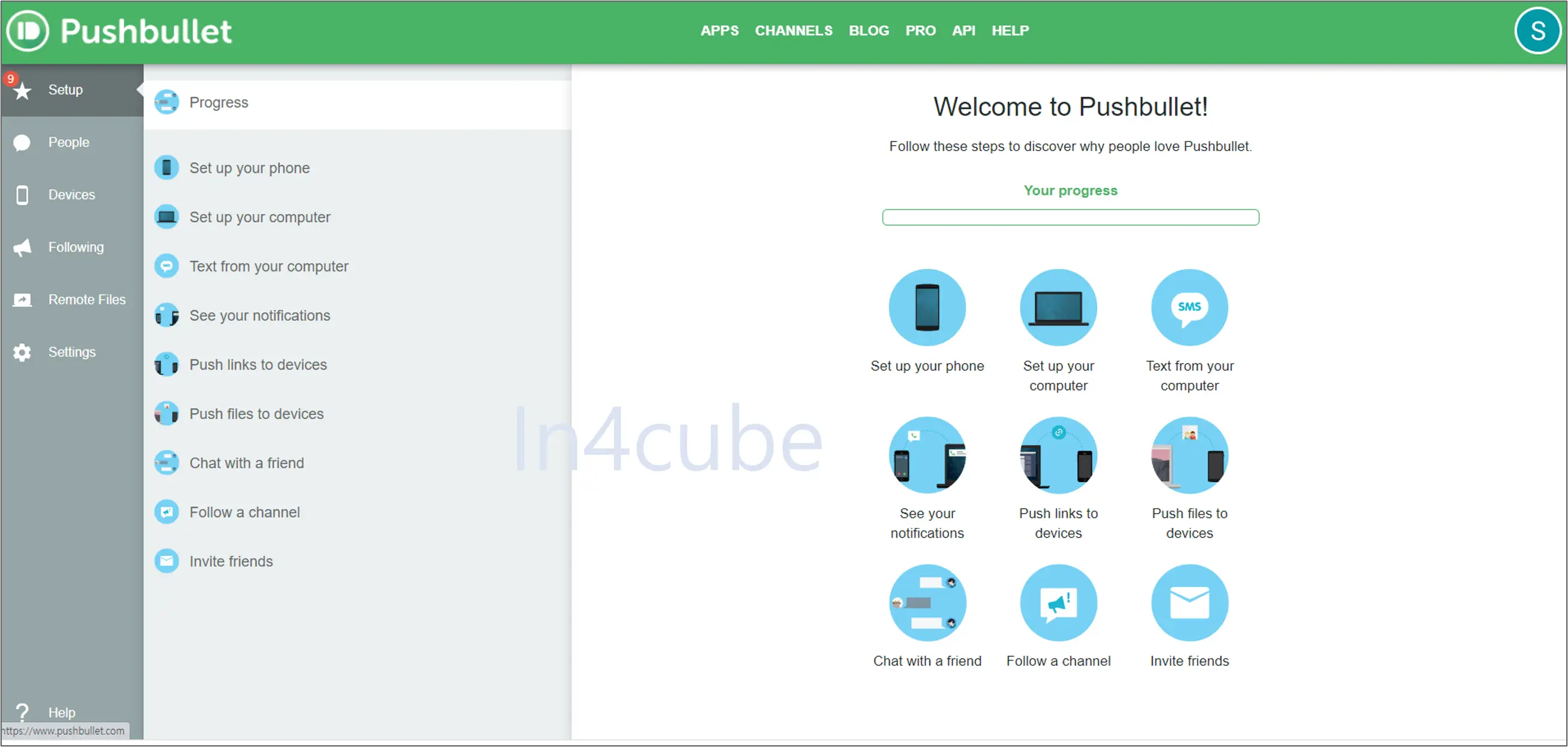
Task: Toggle the PRO navigation menu item
Action: (x=918, y=30)
